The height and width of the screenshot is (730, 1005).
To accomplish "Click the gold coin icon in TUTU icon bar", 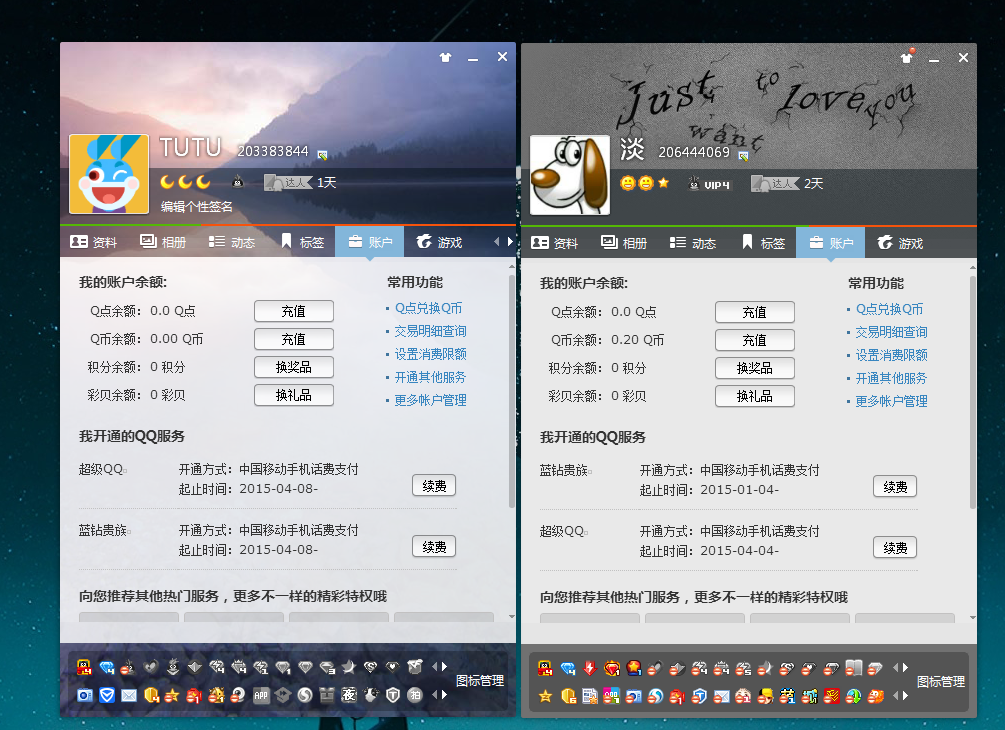I will (x=151, y=695).
